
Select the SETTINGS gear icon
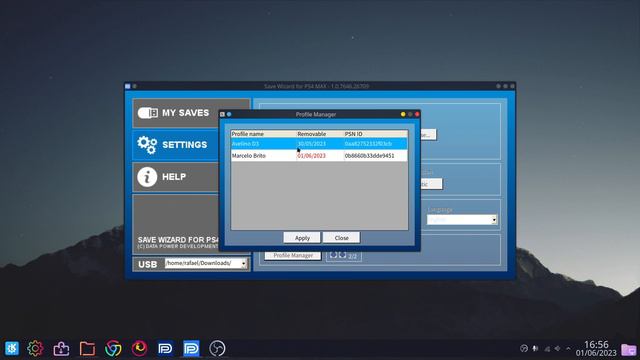[x=147, y=145]
